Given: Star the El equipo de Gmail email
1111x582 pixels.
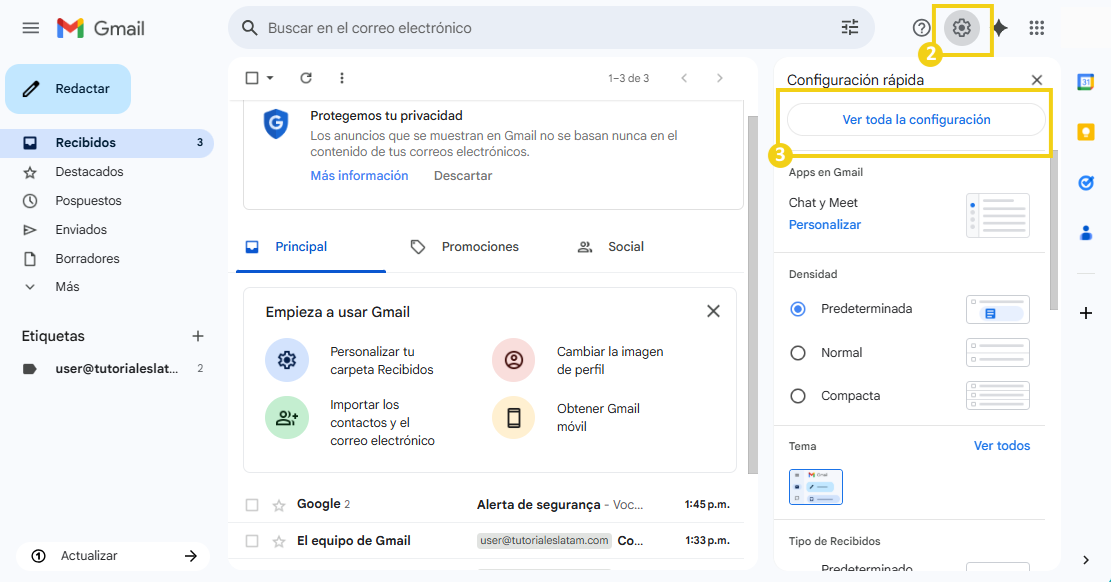Looking at the screenshot, I should [279, 542].
